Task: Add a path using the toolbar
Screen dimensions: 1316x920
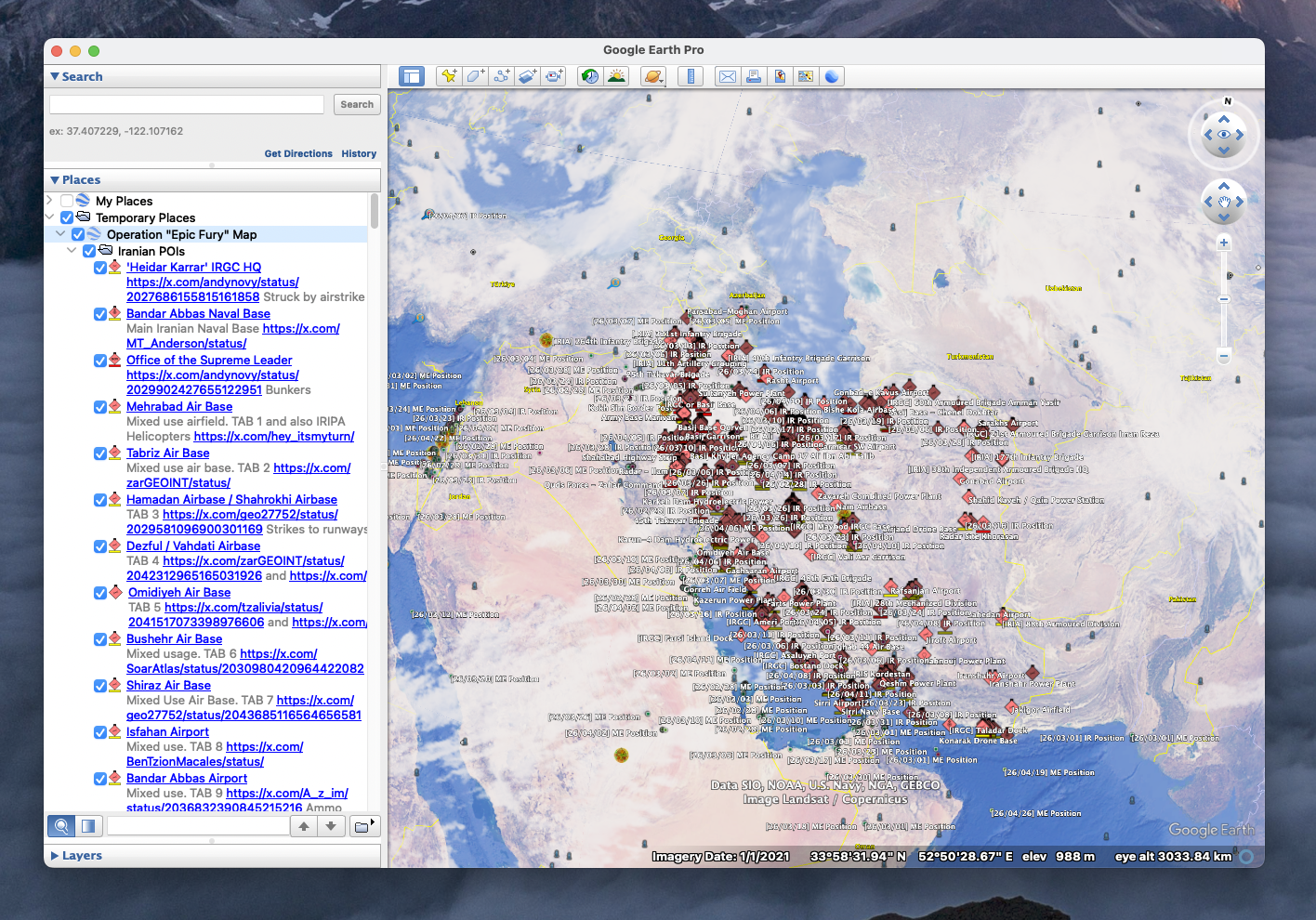Action: point(501,76)
